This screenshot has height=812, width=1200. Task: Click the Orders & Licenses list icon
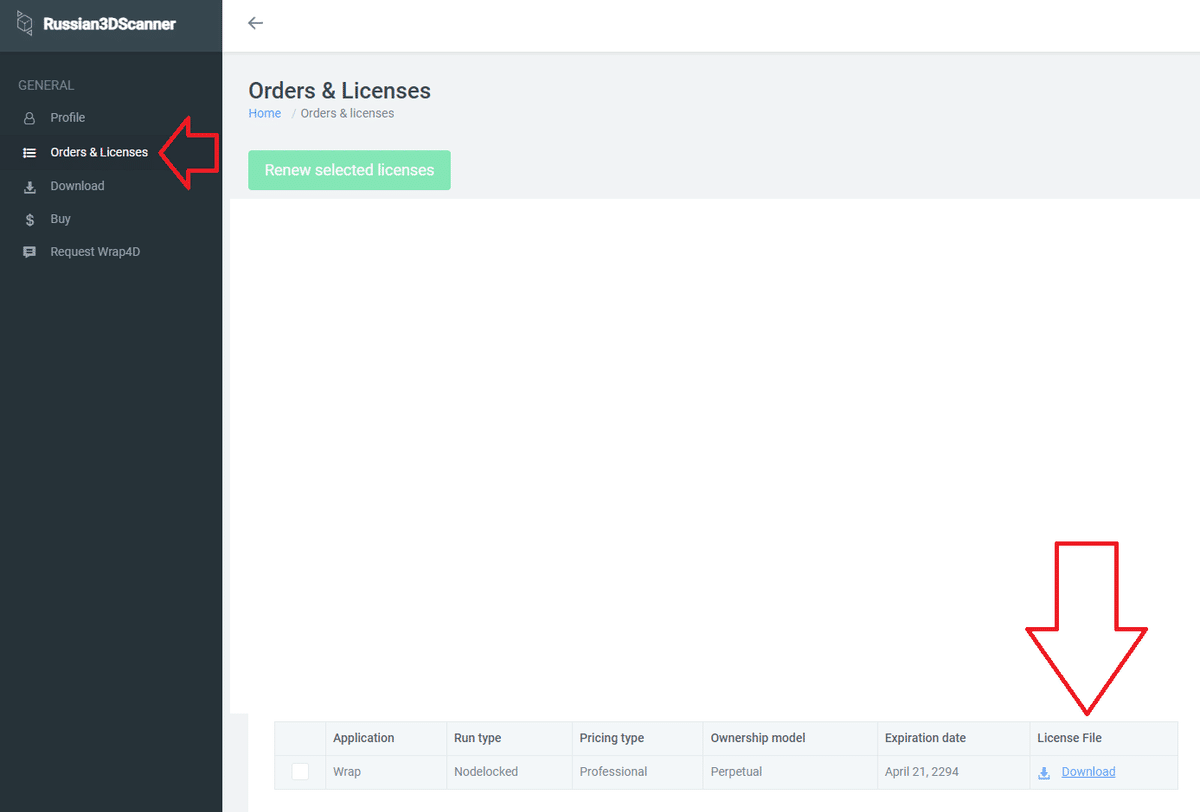29,153
